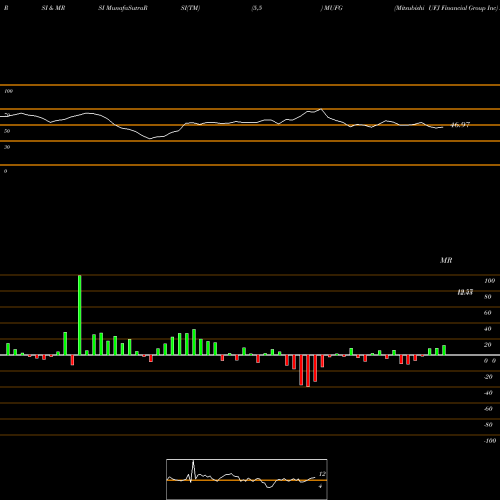
Task: Click the '(5,5' parameter text
Action: [257, 8]
